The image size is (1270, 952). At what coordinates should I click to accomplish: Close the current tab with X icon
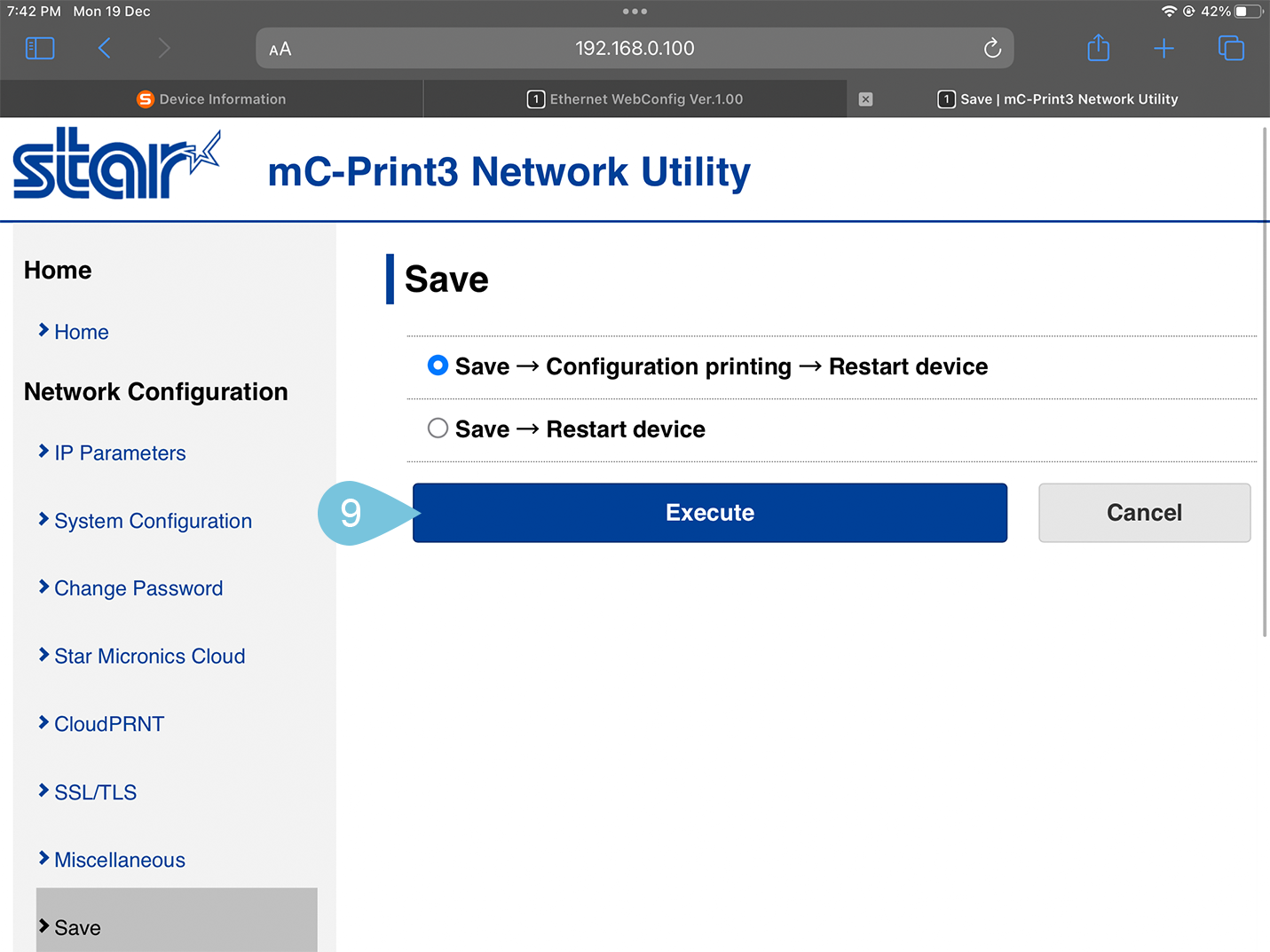(865, 99)
